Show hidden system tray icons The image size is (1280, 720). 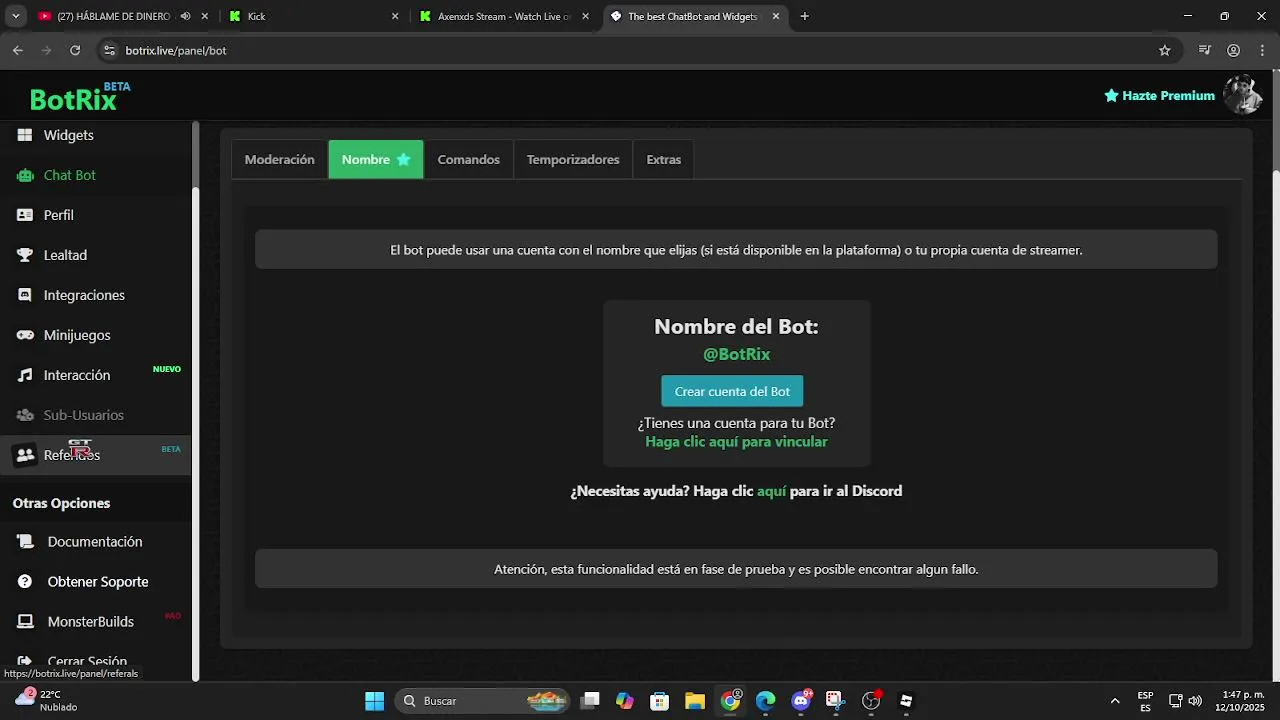pyautogui.click(x=1115, y=701)
